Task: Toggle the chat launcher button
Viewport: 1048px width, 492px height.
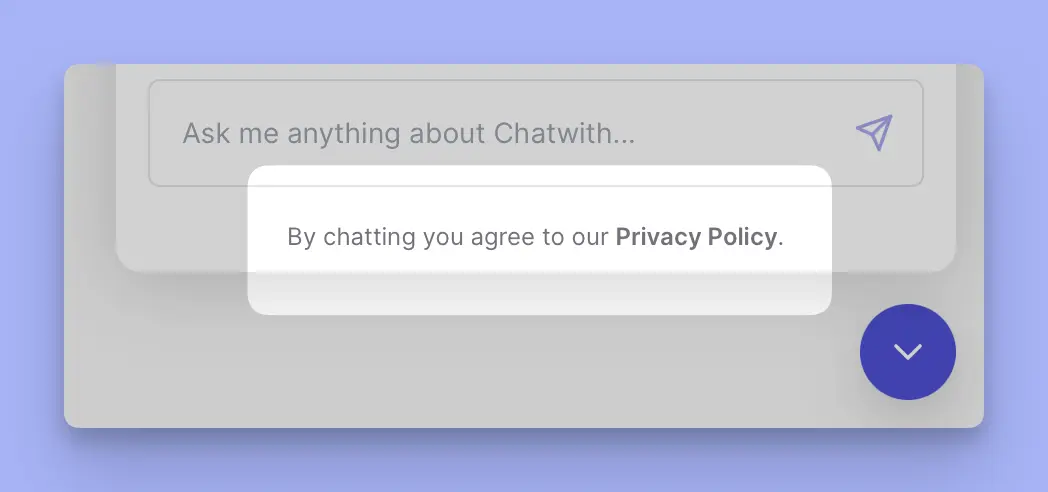Action: click(907, 352)
